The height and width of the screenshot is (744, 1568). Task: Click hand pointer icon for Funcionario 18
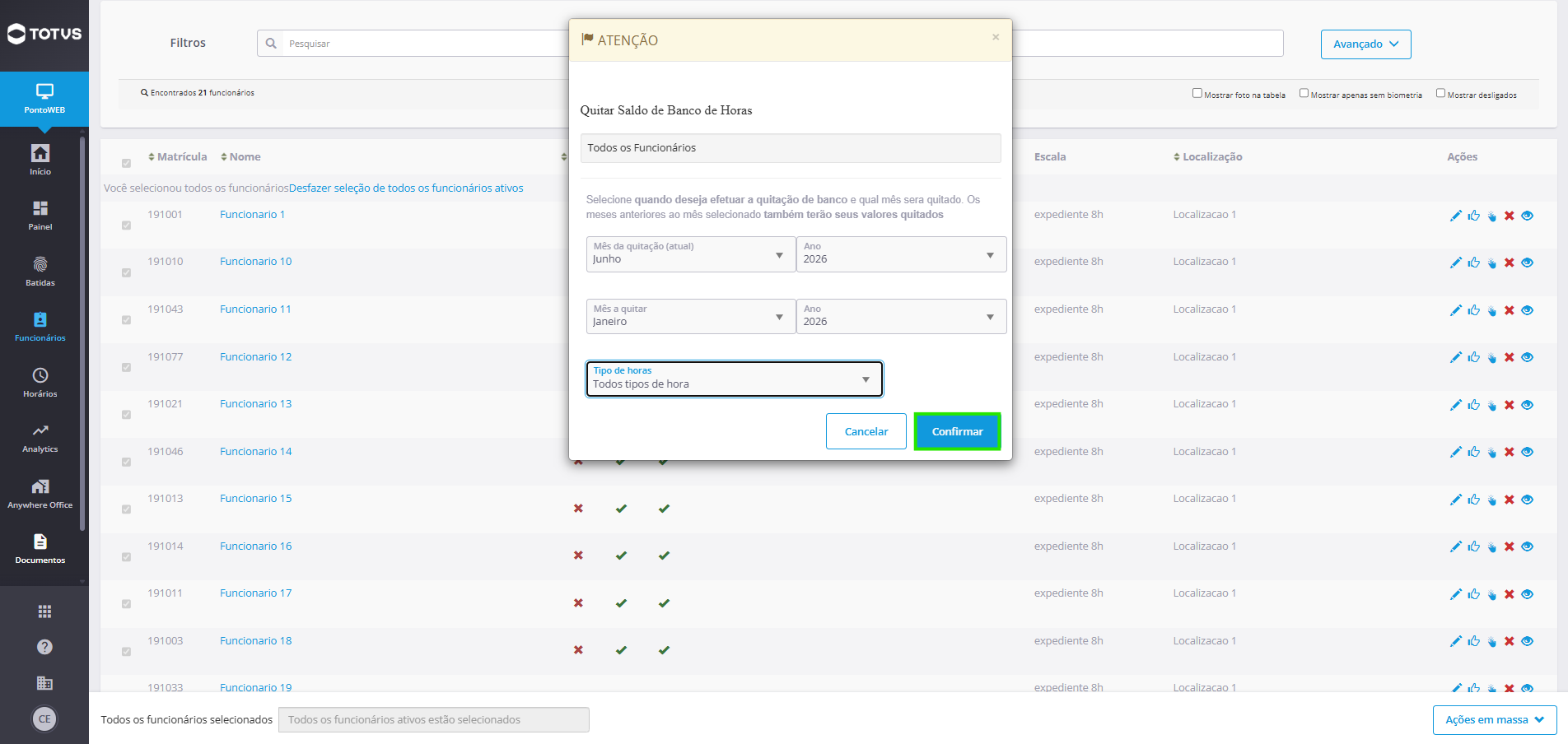1492,641
